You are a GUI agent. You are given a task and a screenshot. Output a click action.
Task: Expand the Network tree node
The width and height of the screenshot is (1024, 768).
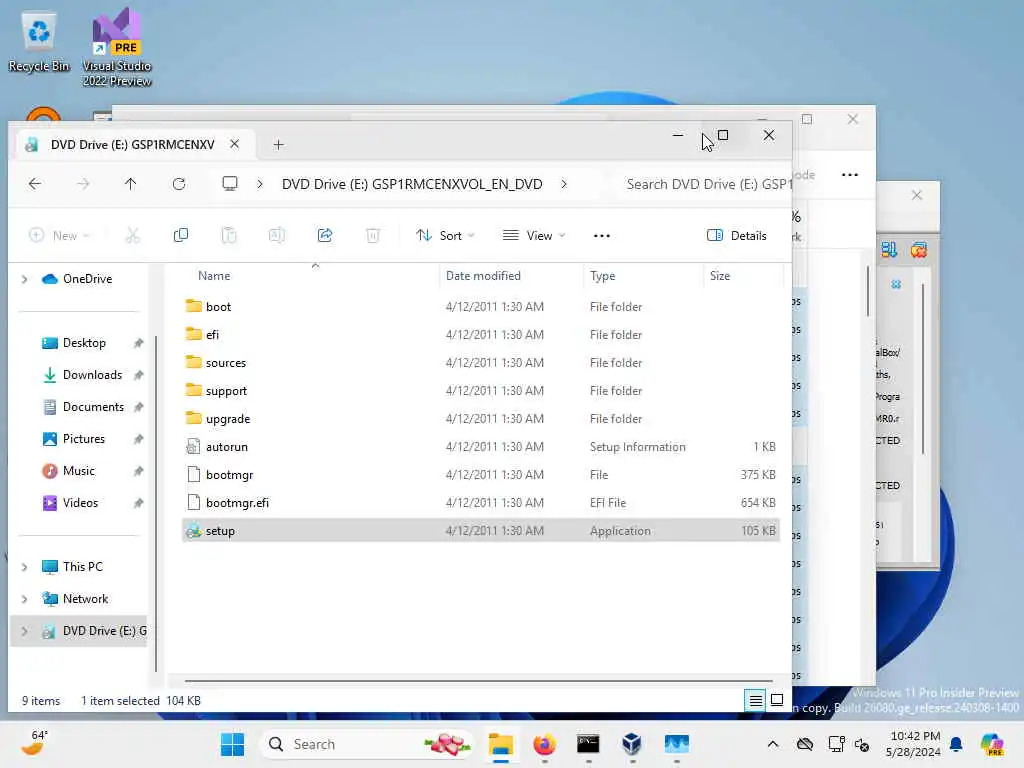pyautogui.click(x=25, y=599)
